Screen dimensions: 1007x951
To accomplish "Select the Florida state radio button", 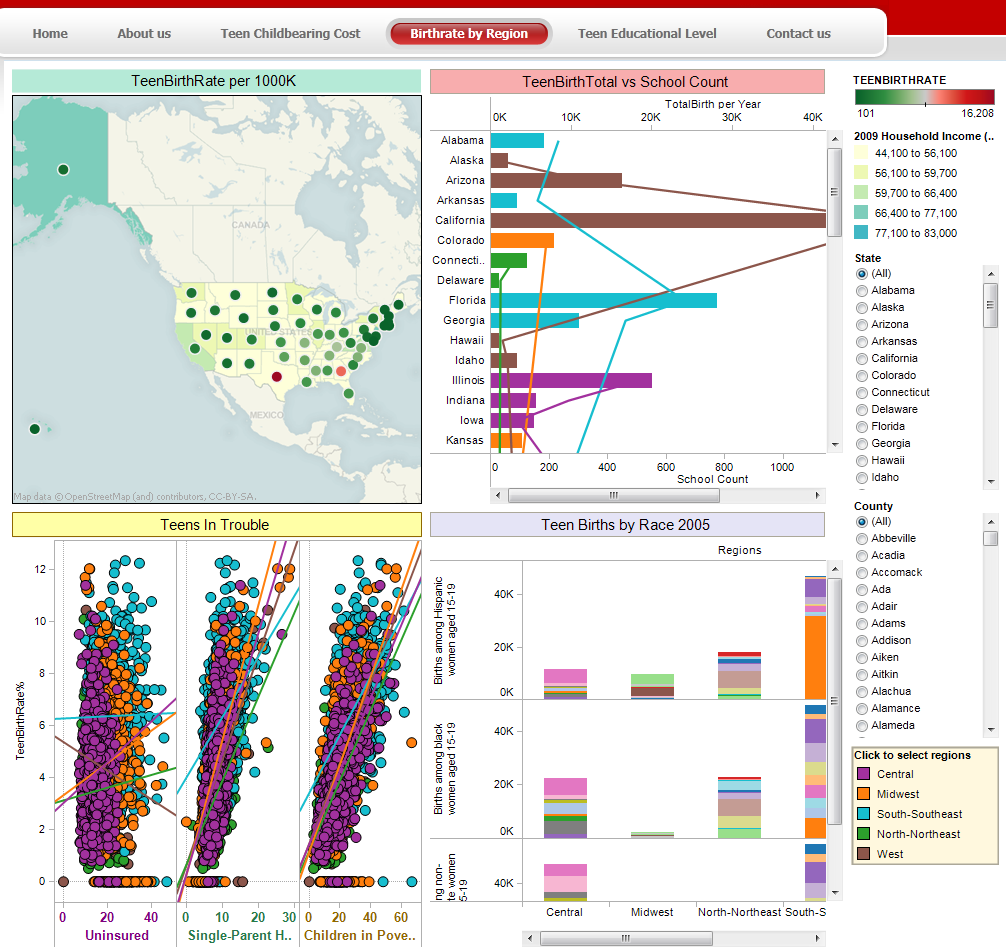I will [862, 426].
